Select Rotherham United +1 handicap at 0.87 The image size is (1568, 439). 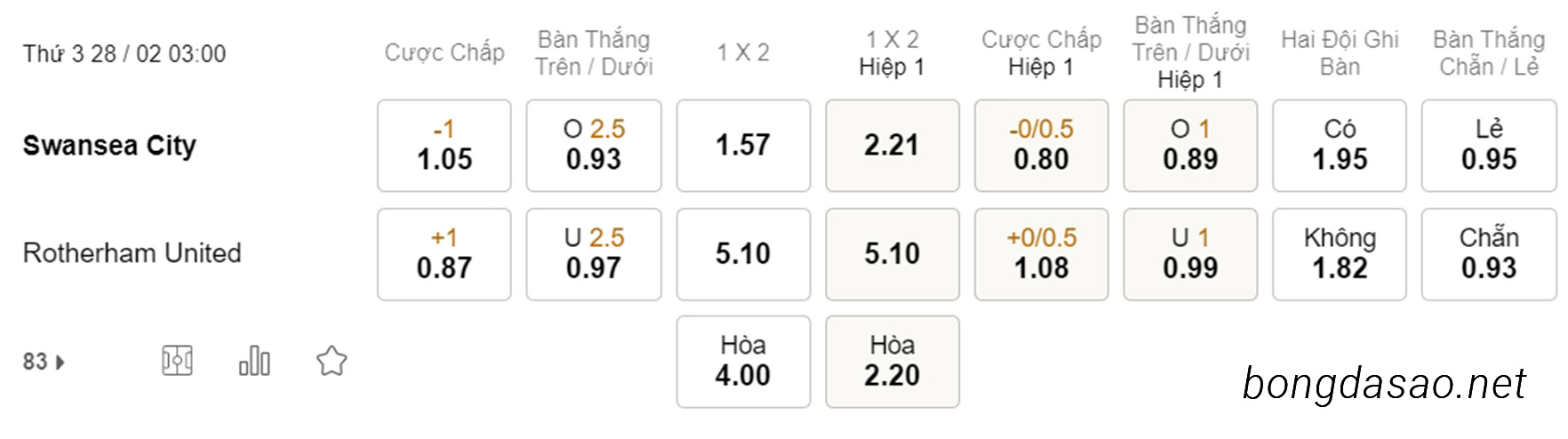tap(444, 254)
